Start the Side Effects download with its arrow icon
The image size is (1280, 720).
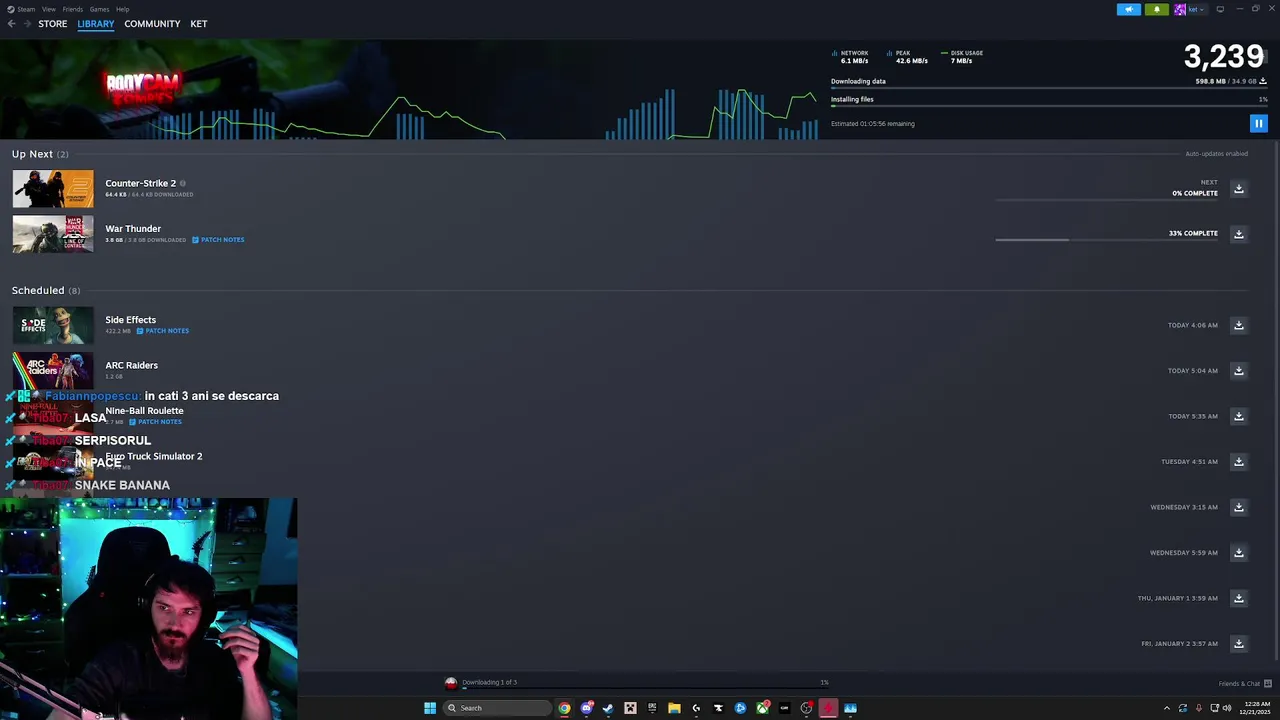[1238, 325]
